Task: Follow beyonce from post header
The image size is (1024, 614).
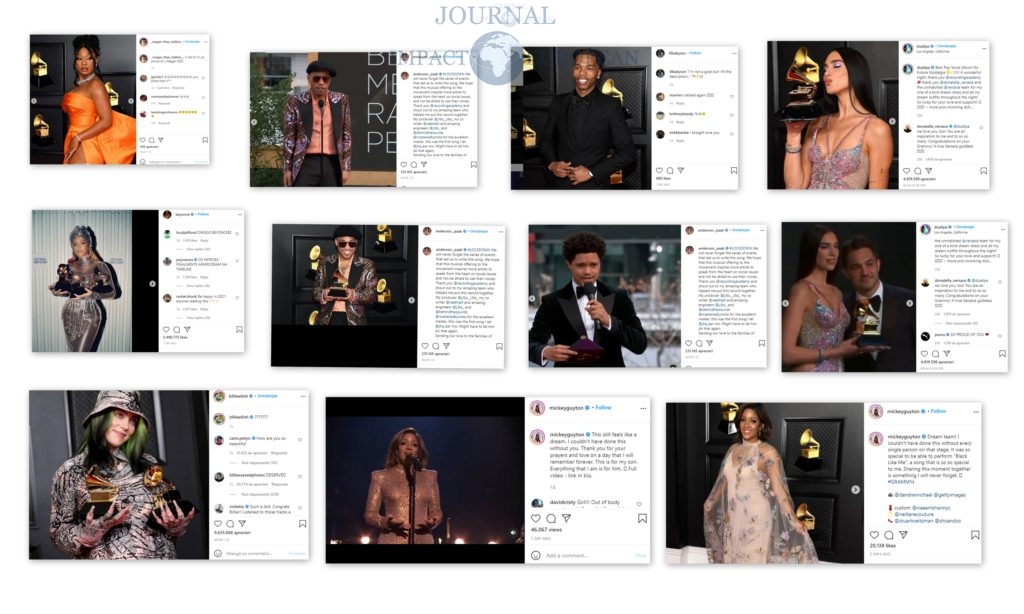Action: click(203, 215)
